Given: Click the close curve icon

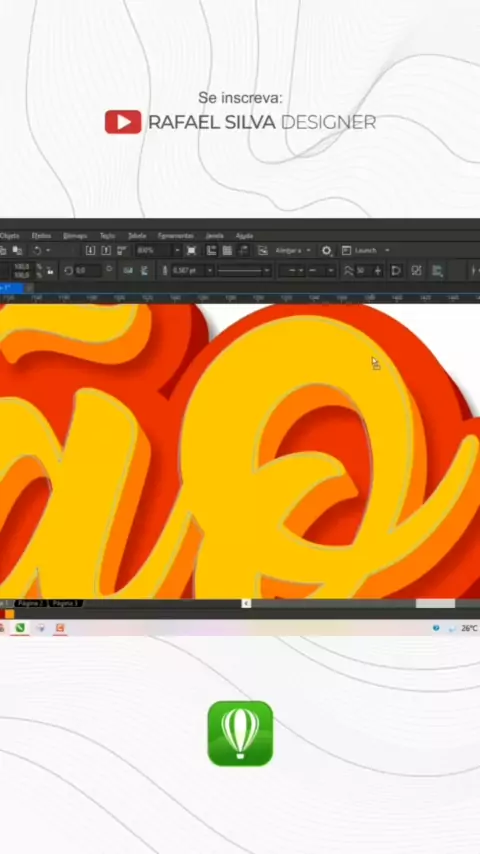Looking at the screenshot, I should click(x=396, y=270).
